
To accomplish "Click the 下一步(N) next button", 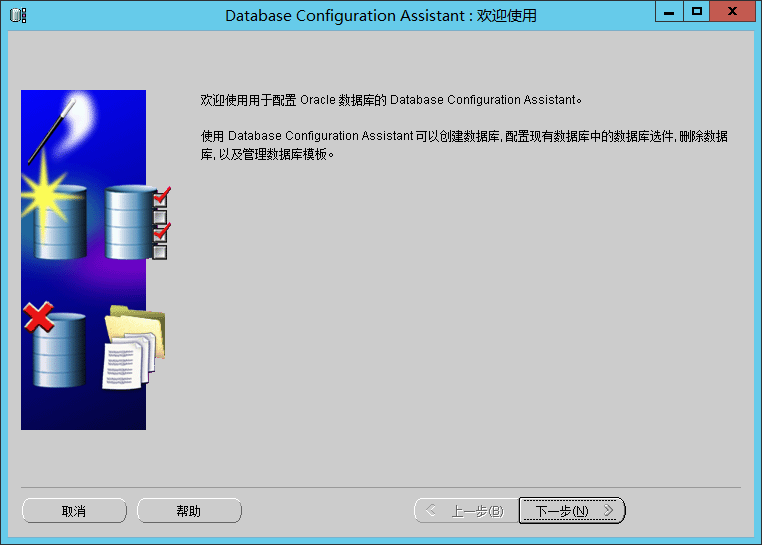I will click(572, 510).
